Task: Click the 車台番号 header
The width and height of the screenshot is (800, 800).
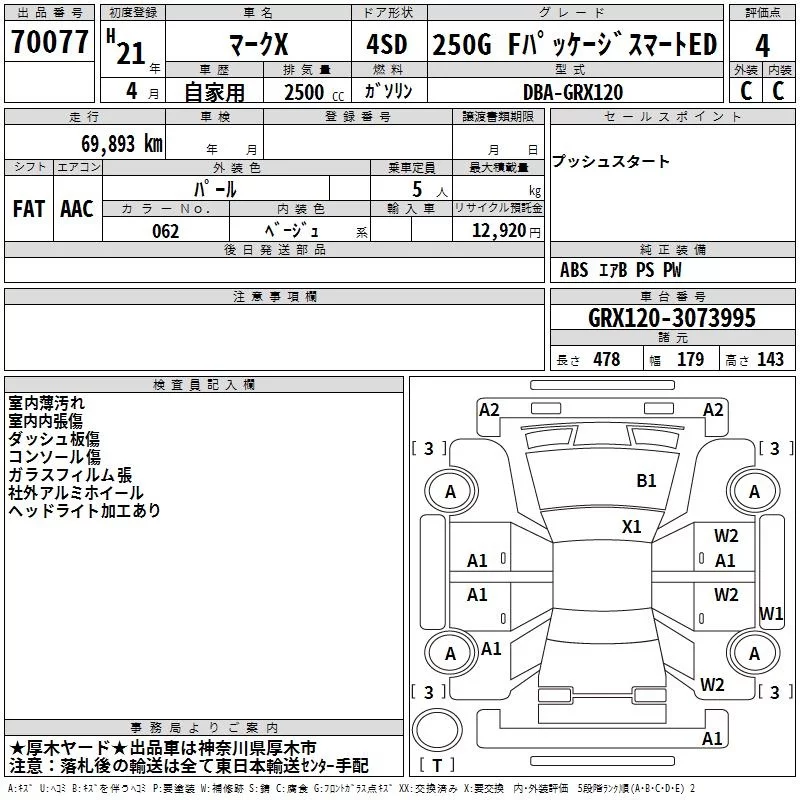Action: (x=672, y=296)
